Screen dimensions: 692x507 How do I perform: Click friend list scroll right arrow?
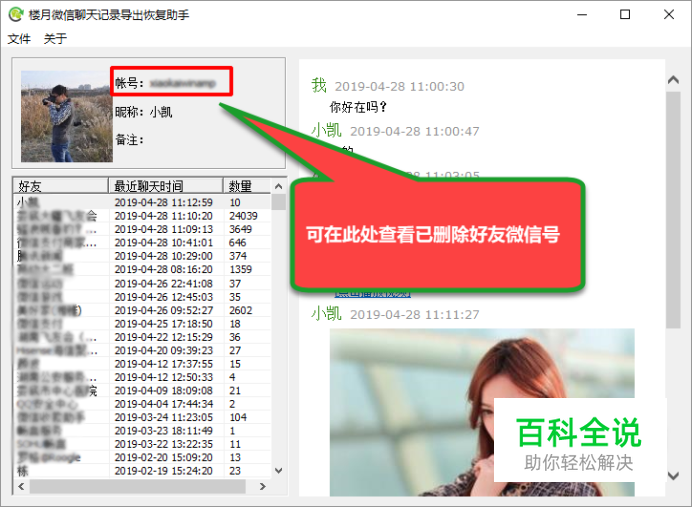click(x=263, y=486)
